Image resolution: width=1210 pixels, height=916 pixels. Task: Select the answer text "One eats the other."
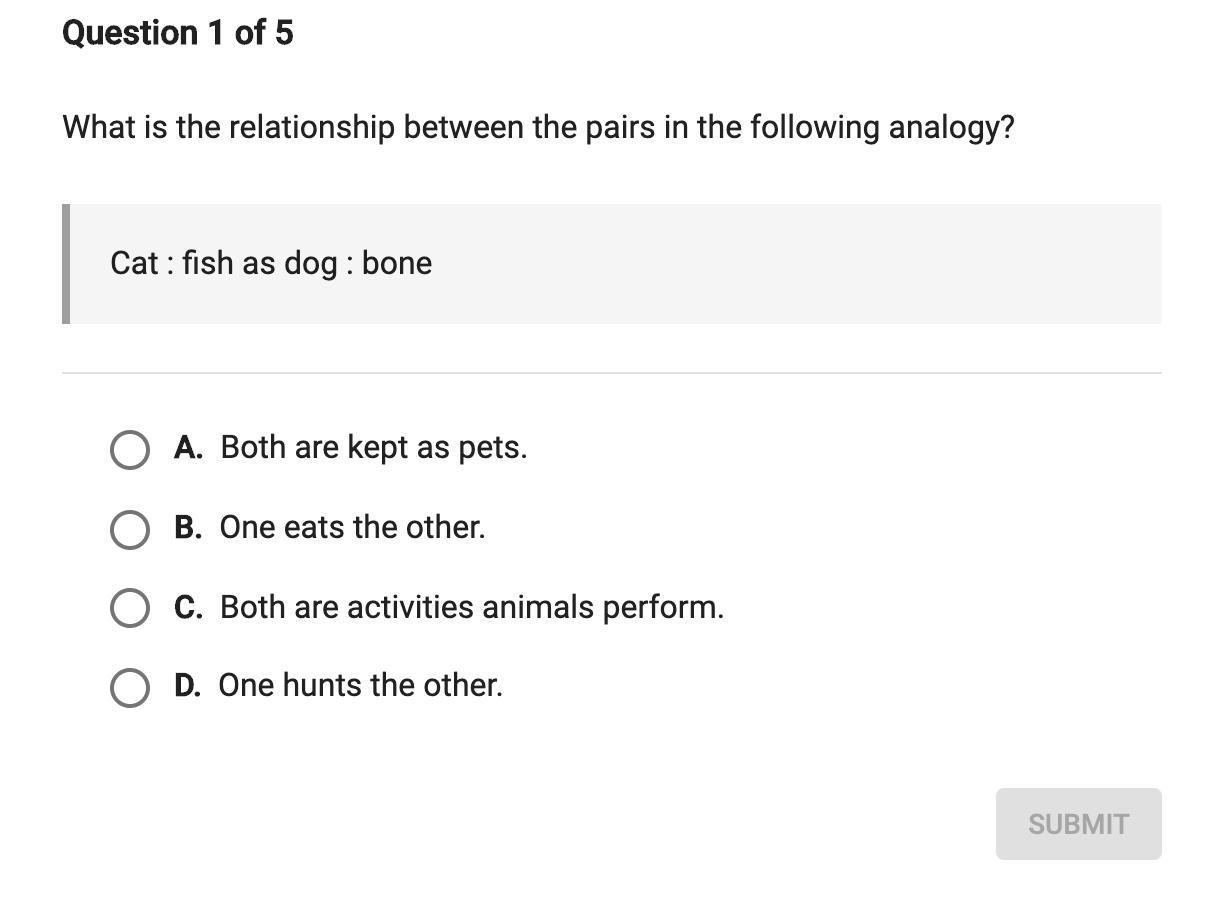352,527
